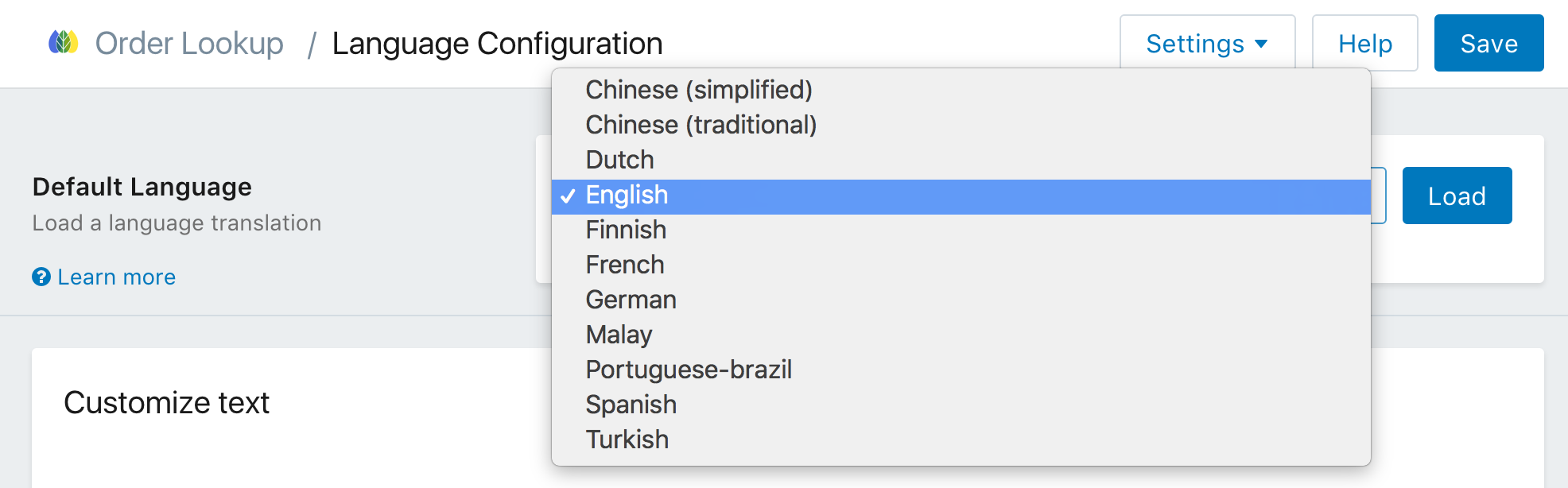Click the question-mark icon beside Learn more
Image resolution: width=1568 pixels, height=488 pixels.
40,277
